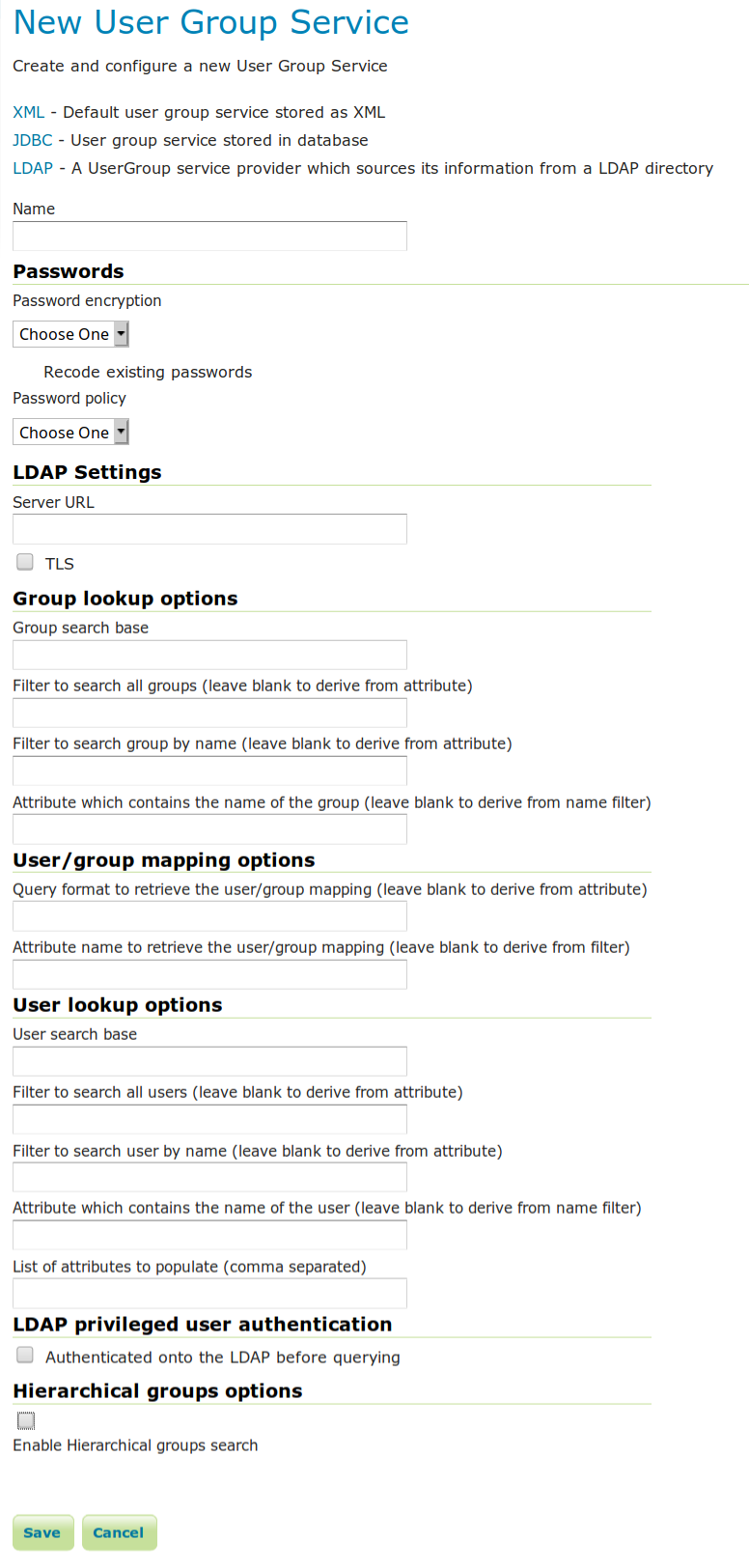
Task: Select the filter to search group by name field
Action: 209,770
